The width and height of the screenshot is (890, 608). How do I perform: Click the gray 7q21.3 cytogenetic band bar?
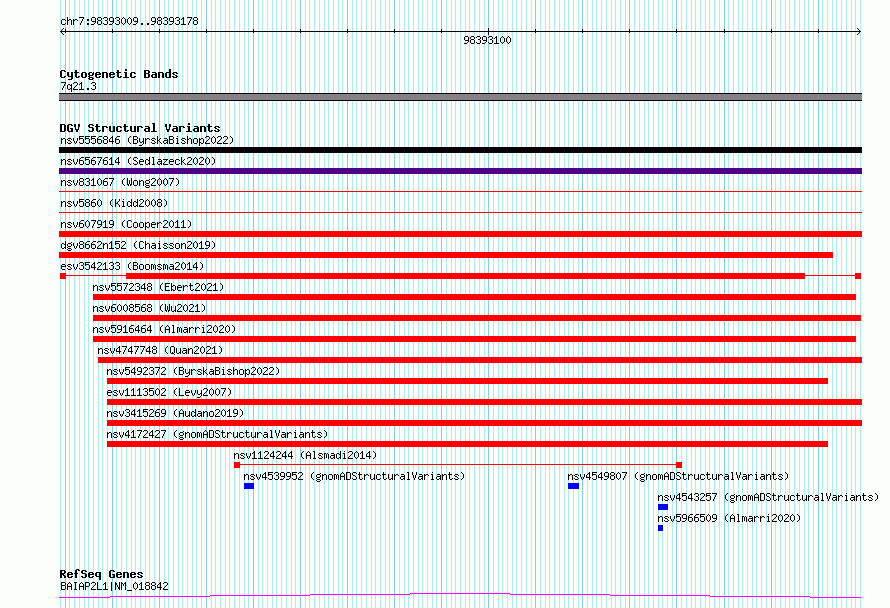(460, 97)
